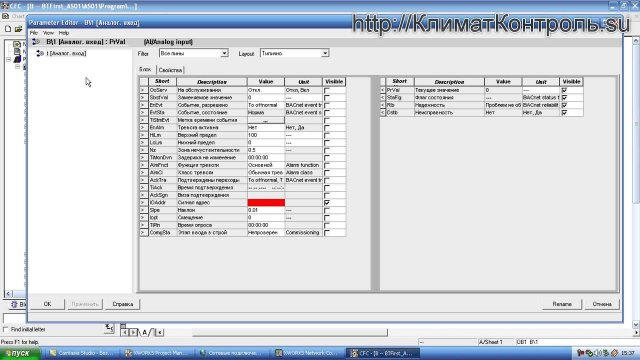Viewport: 640px width, 360px height.
Task: Switch to the CFC window in taskbar
Action: pos(382,353)
